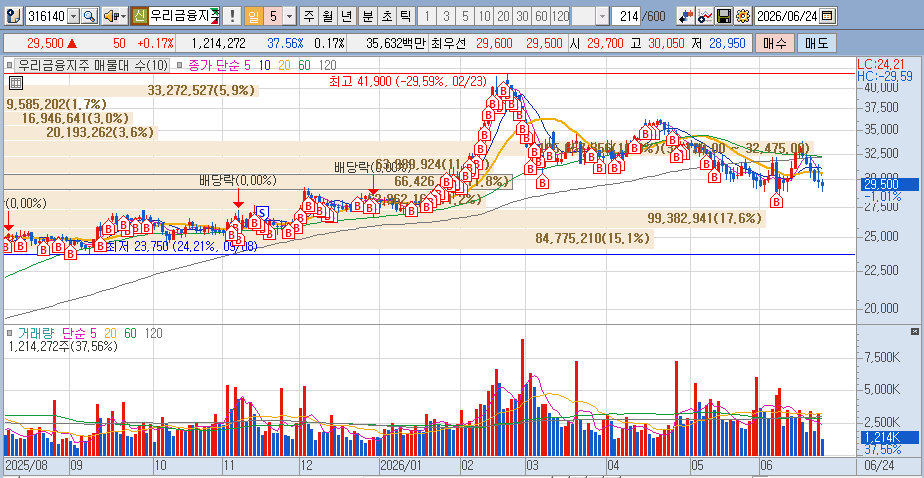Switch to 초 second chart
Image resolution: width=924 pixels, height=478 pixels.
click(387, 17)
